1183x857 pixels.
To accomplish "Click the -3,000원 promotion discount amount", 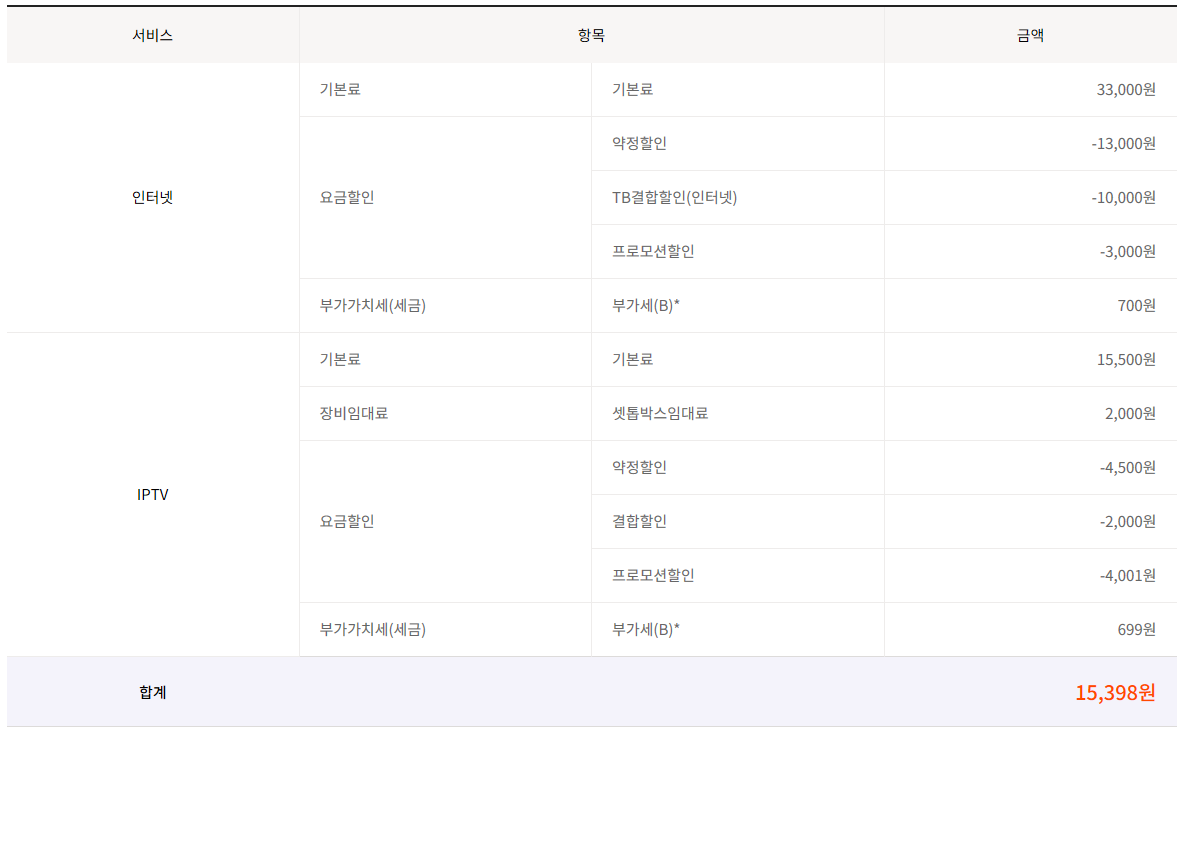I will coord(1127,251).
